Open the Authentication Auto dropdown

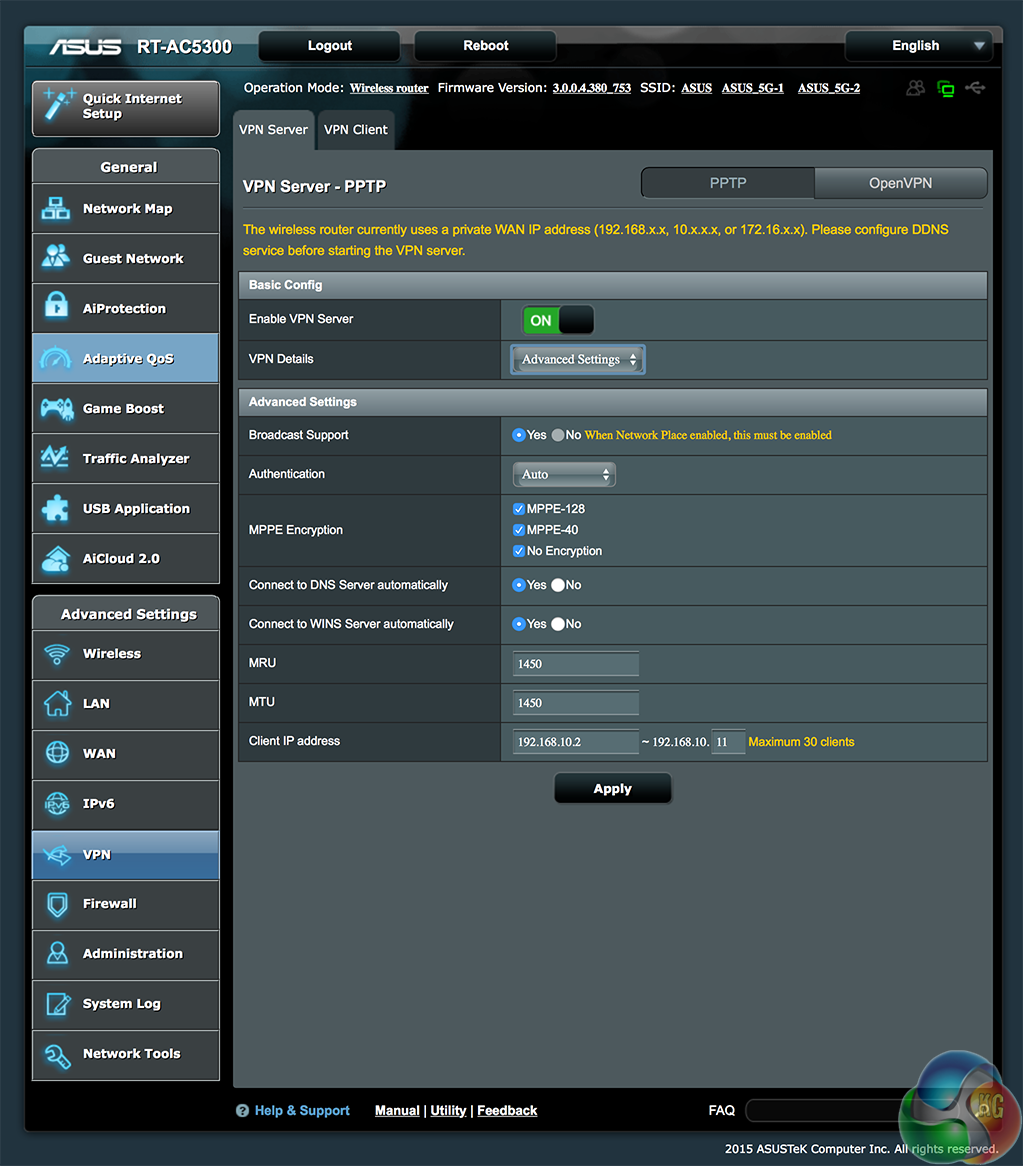pos(564,474)
